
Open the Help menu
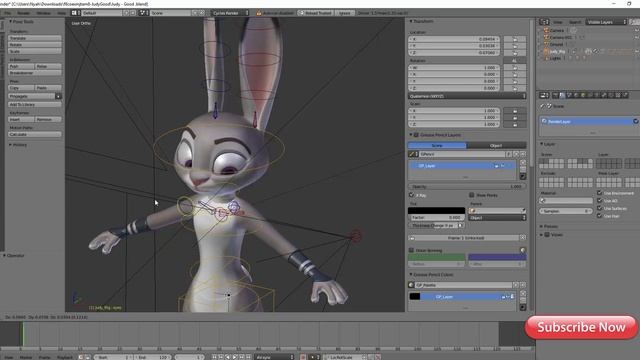click(x=61, y=13)
